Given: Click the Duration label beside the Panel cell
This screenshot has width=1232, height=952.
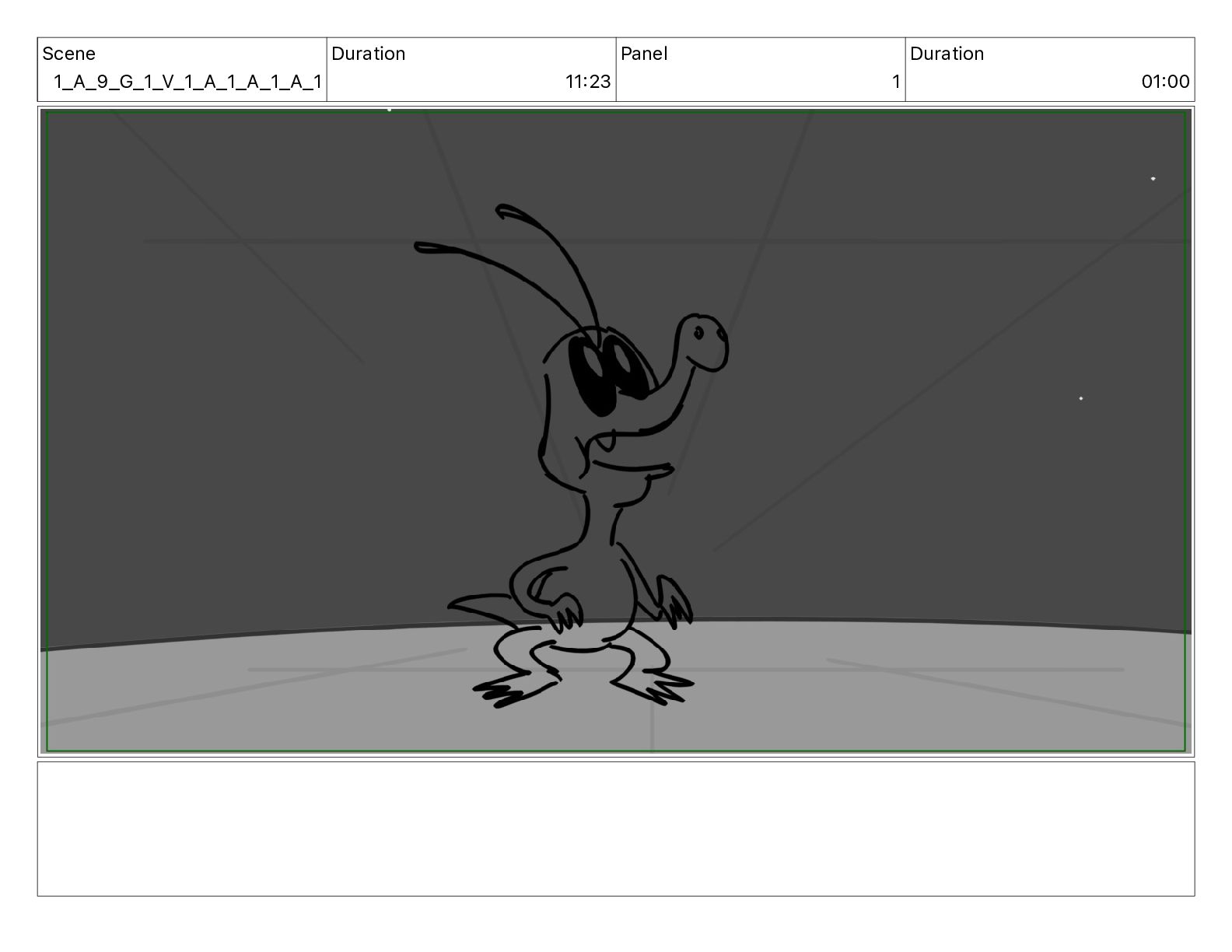Looking at the screenshot, I should pyautogui.click(x=947, y=54).
